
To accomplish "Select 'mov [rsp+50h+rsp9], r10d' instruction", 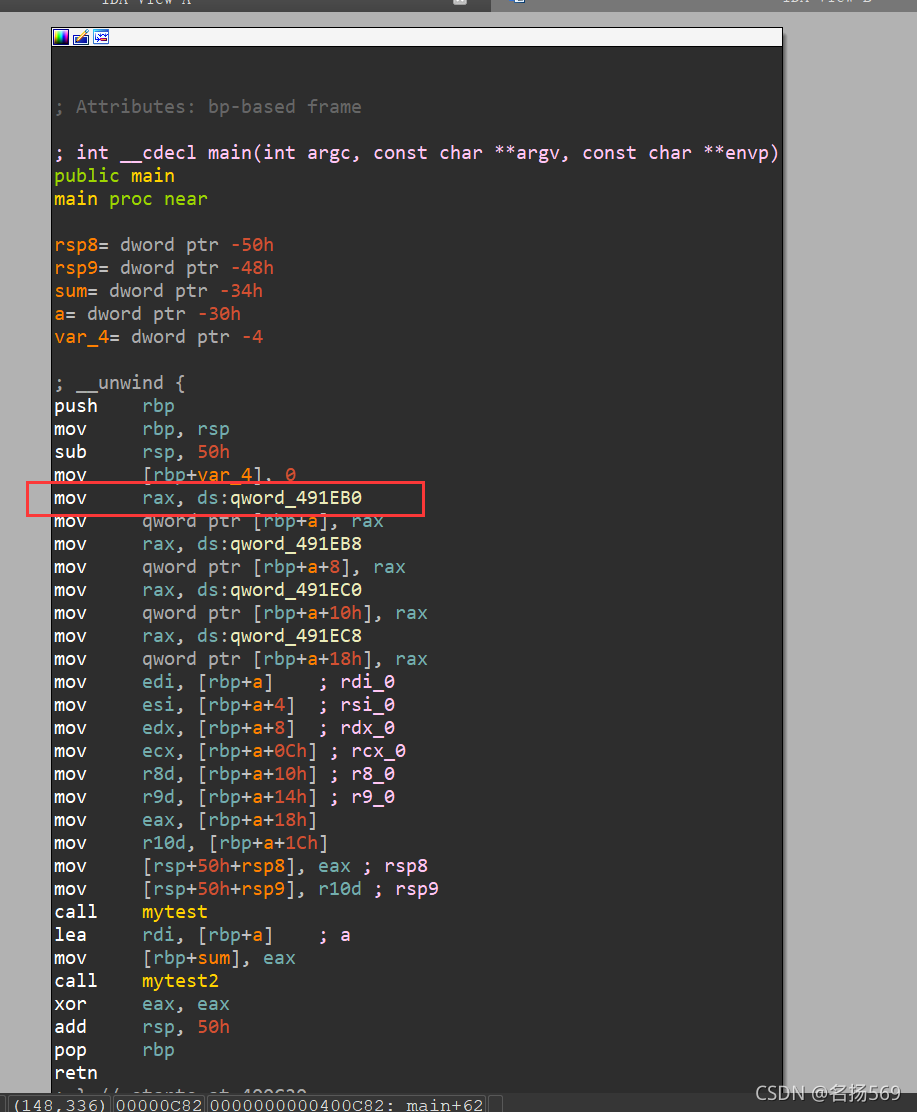I will click(x=208, y=889).
